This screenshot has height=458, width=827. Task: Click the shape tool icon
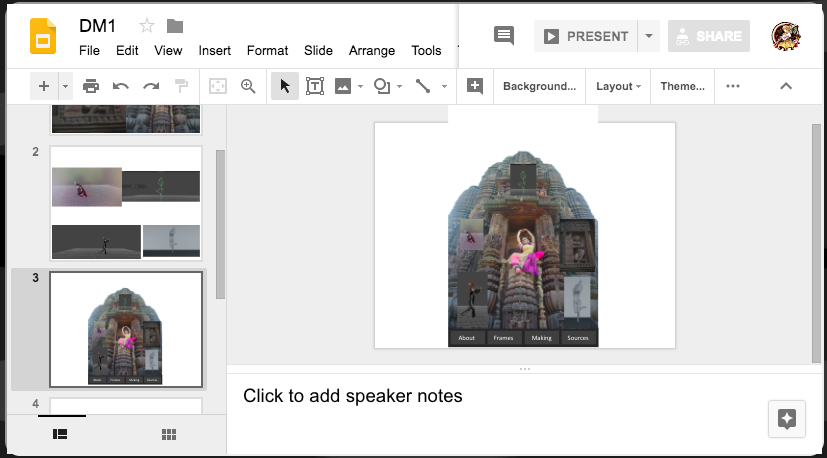pos(381,86)
